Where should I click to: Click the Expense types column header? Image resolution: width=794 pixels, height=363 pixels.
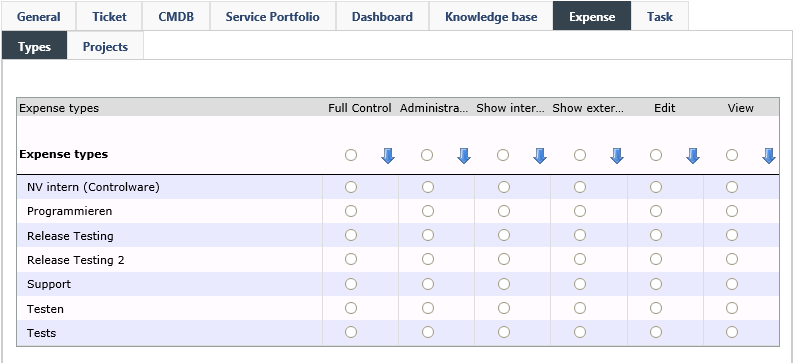(59, 108)
